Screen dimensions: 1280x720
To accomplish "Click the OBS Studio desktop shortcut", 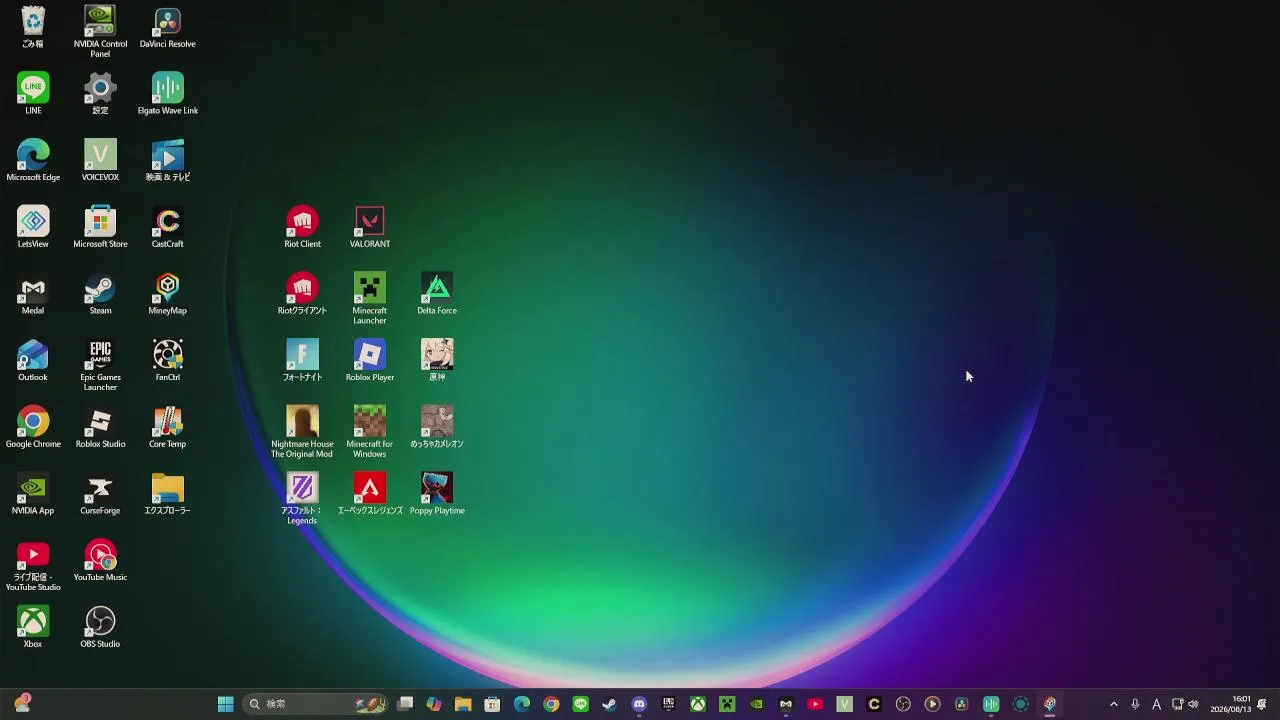I will pos(100,628).
